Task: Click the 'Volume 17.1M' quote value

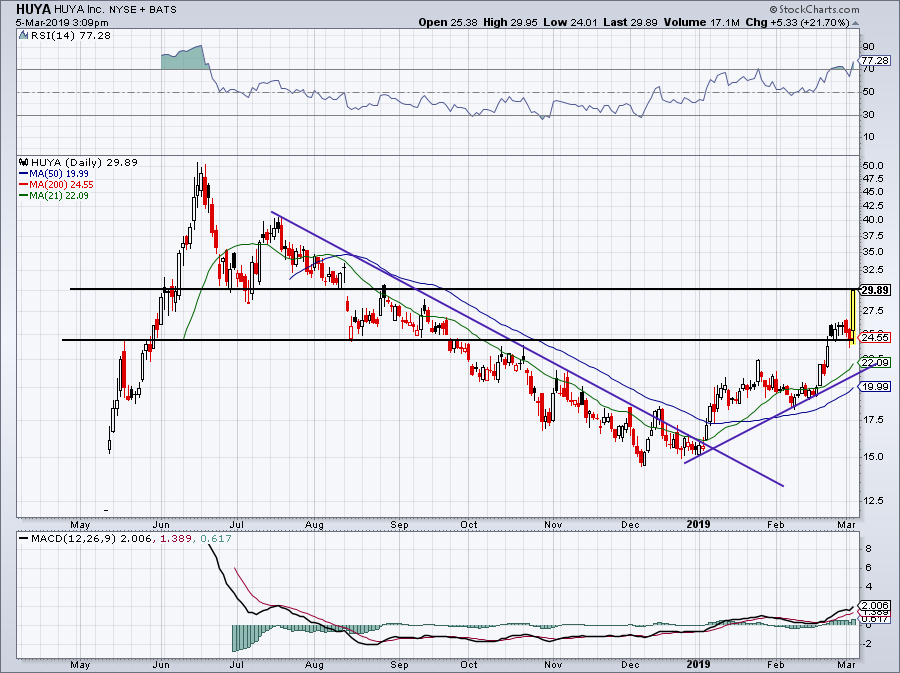Action: pyautogui.click(x=701, y=22)
